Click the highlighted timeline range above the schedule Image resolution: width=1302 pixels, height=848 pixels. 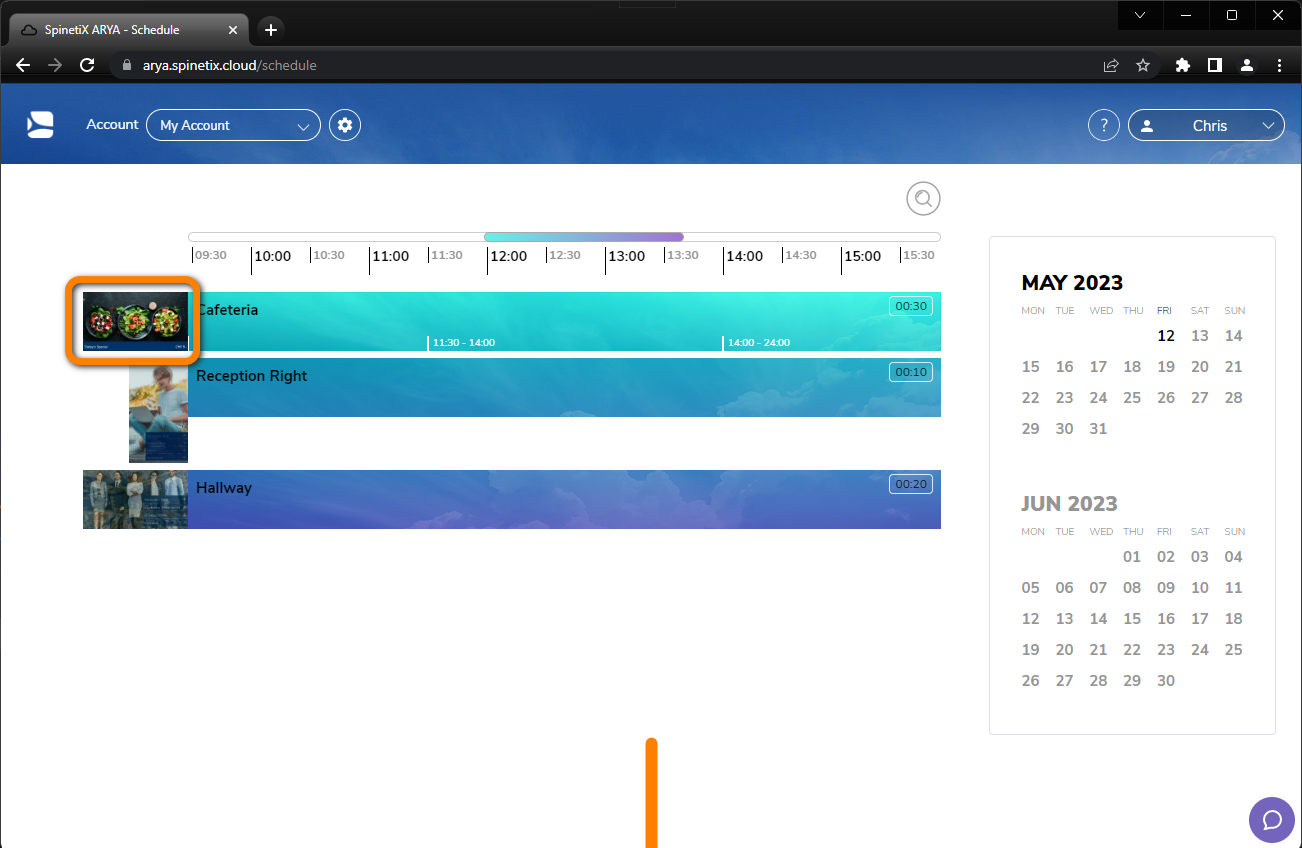click(x=583, y=236)
